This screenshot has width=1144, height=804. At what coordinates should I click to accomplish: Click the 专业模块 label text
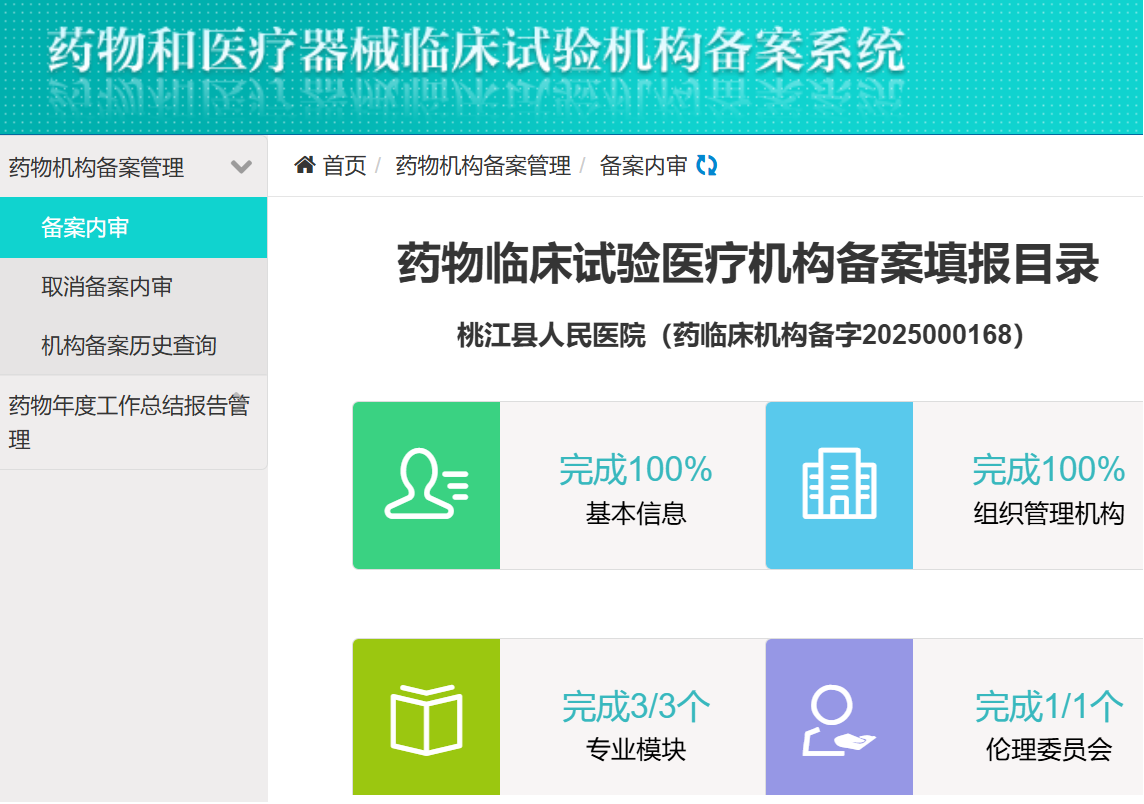pos(636,749)
